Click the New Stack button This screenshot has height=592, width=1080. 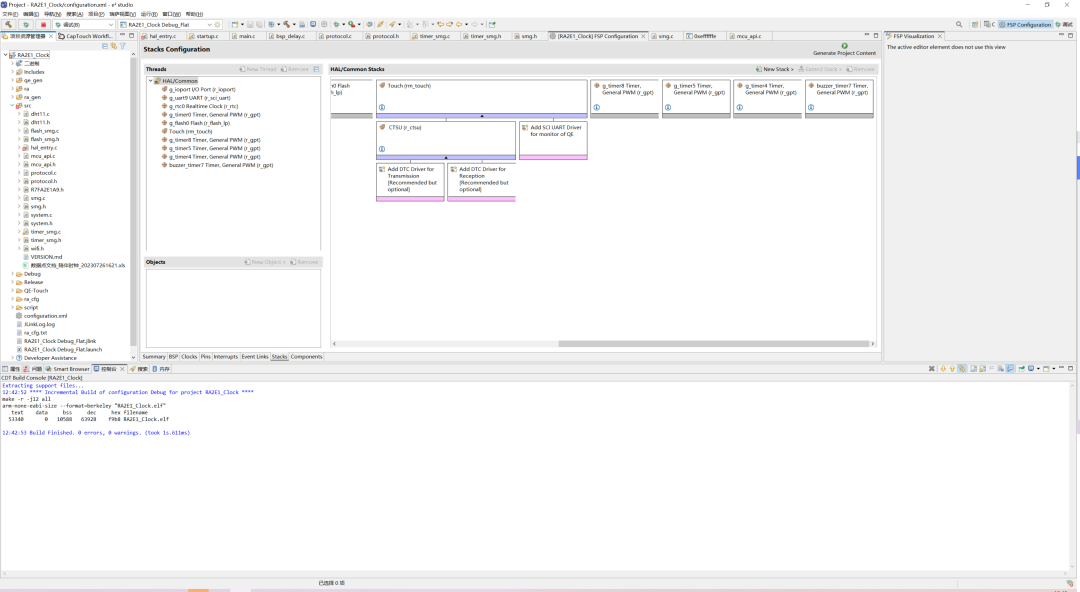pos(778,69)
